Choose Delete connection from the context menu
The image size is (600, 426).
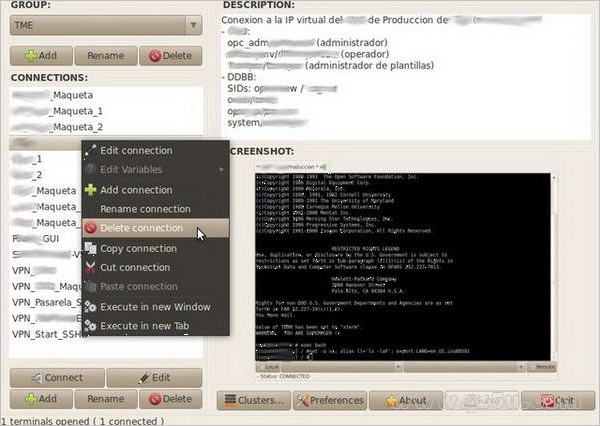click(141, 229)
